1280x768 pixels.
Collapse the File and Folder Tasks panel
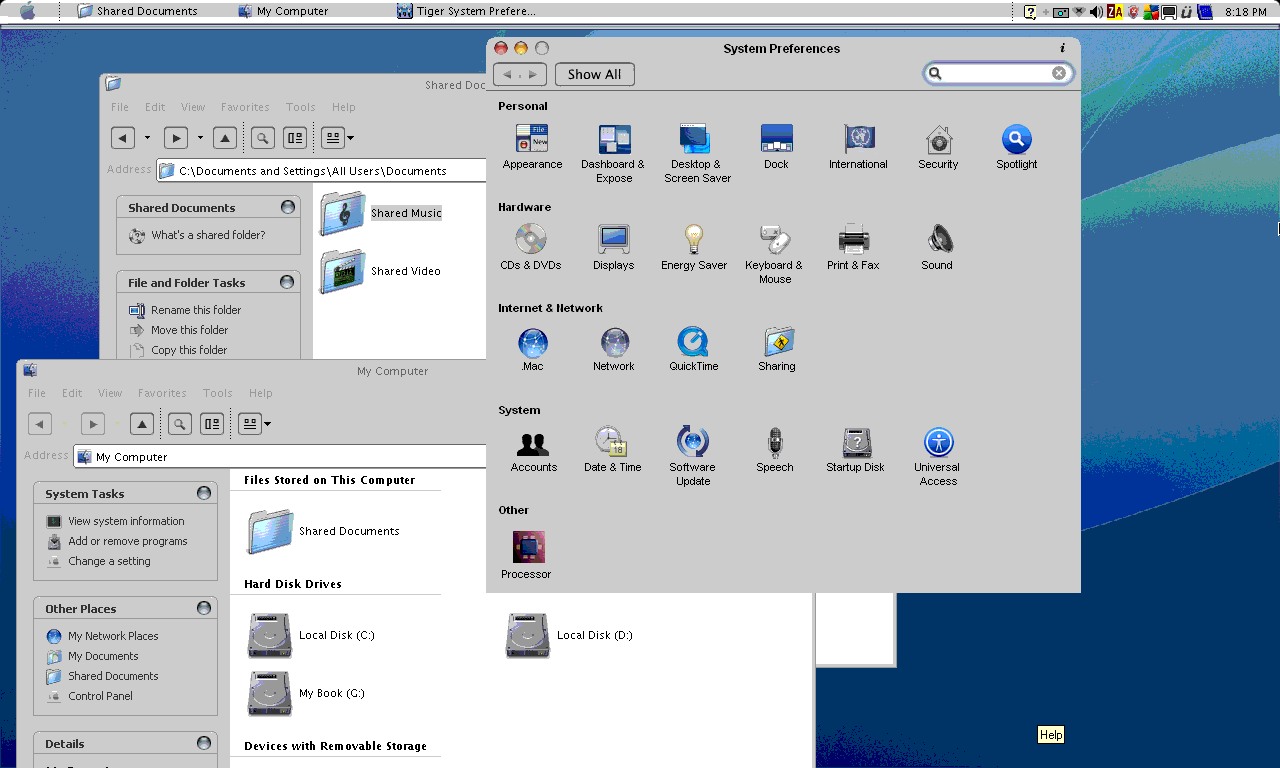click(x=287, y=282)
